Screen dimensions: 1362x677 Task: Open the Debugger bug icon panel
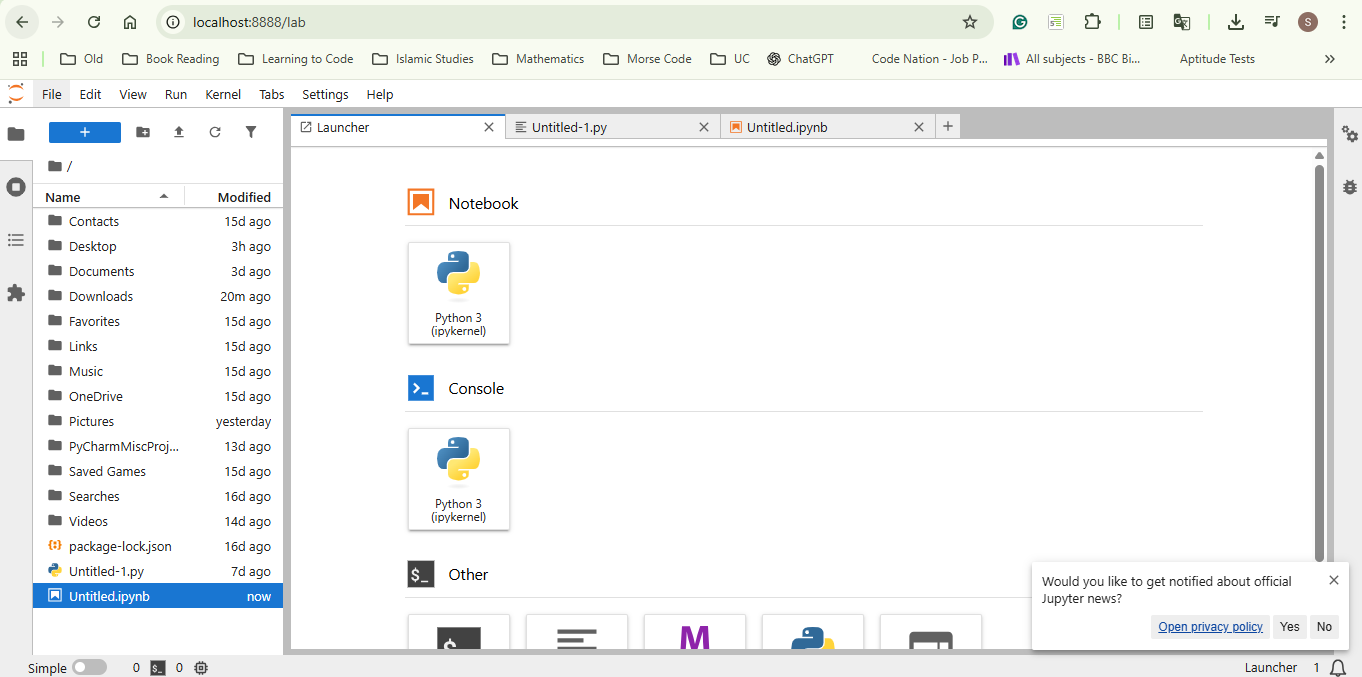1350,186
